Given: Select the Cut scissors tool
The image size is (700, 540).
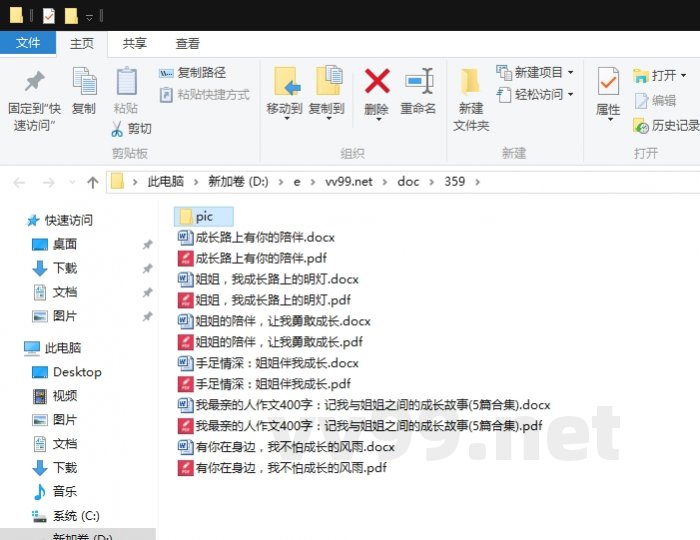Looking at the screenshot, I should pos(131,129).
